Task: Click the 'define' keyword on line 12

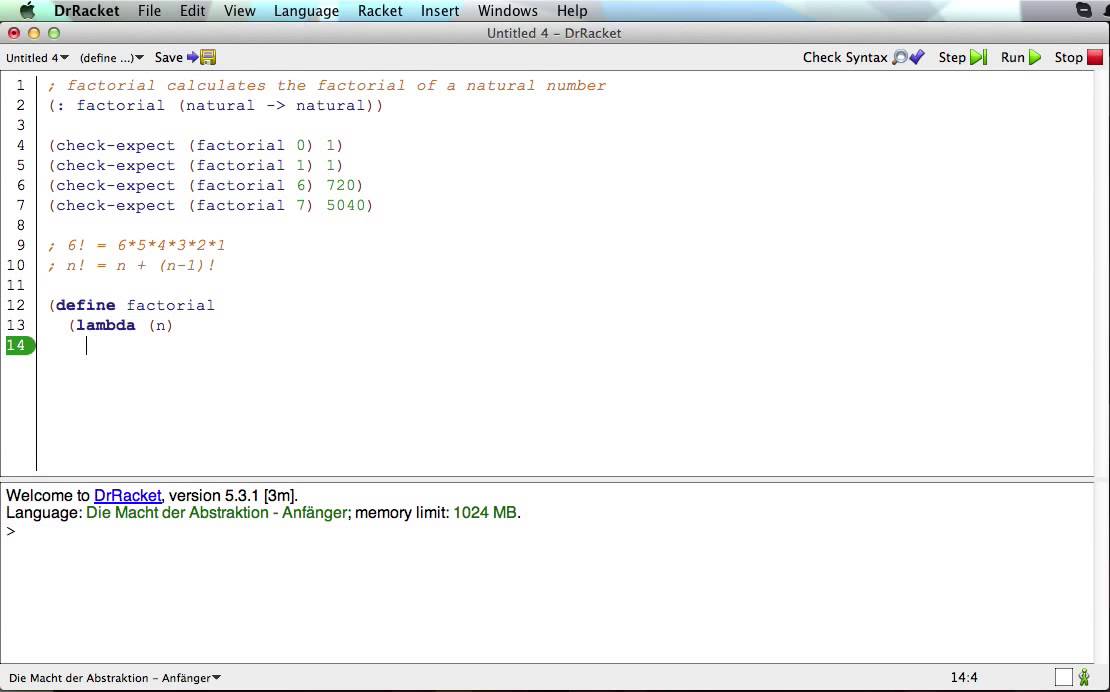Action: point(86,305)
